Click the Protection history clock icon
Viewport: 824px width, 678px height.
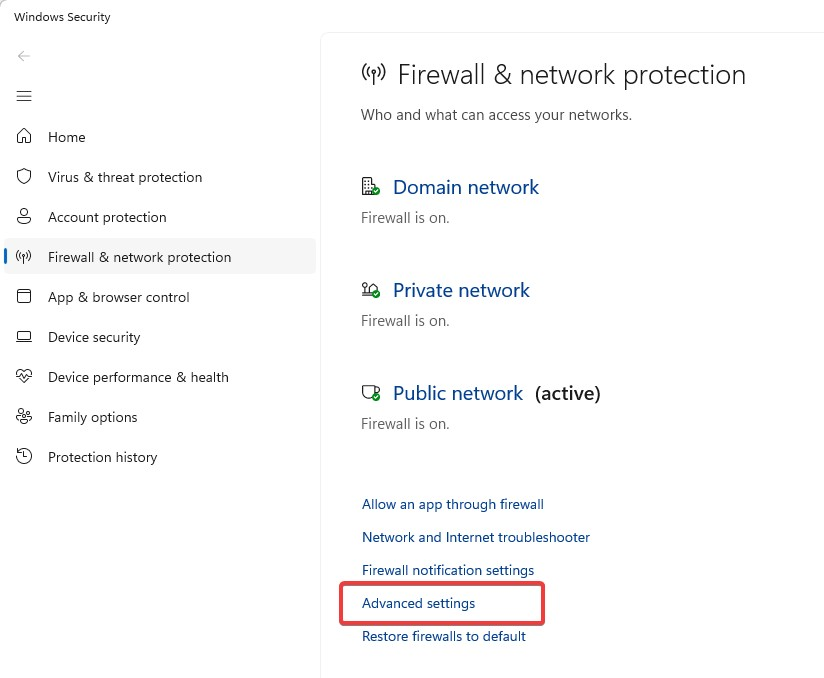click(24, 456)
